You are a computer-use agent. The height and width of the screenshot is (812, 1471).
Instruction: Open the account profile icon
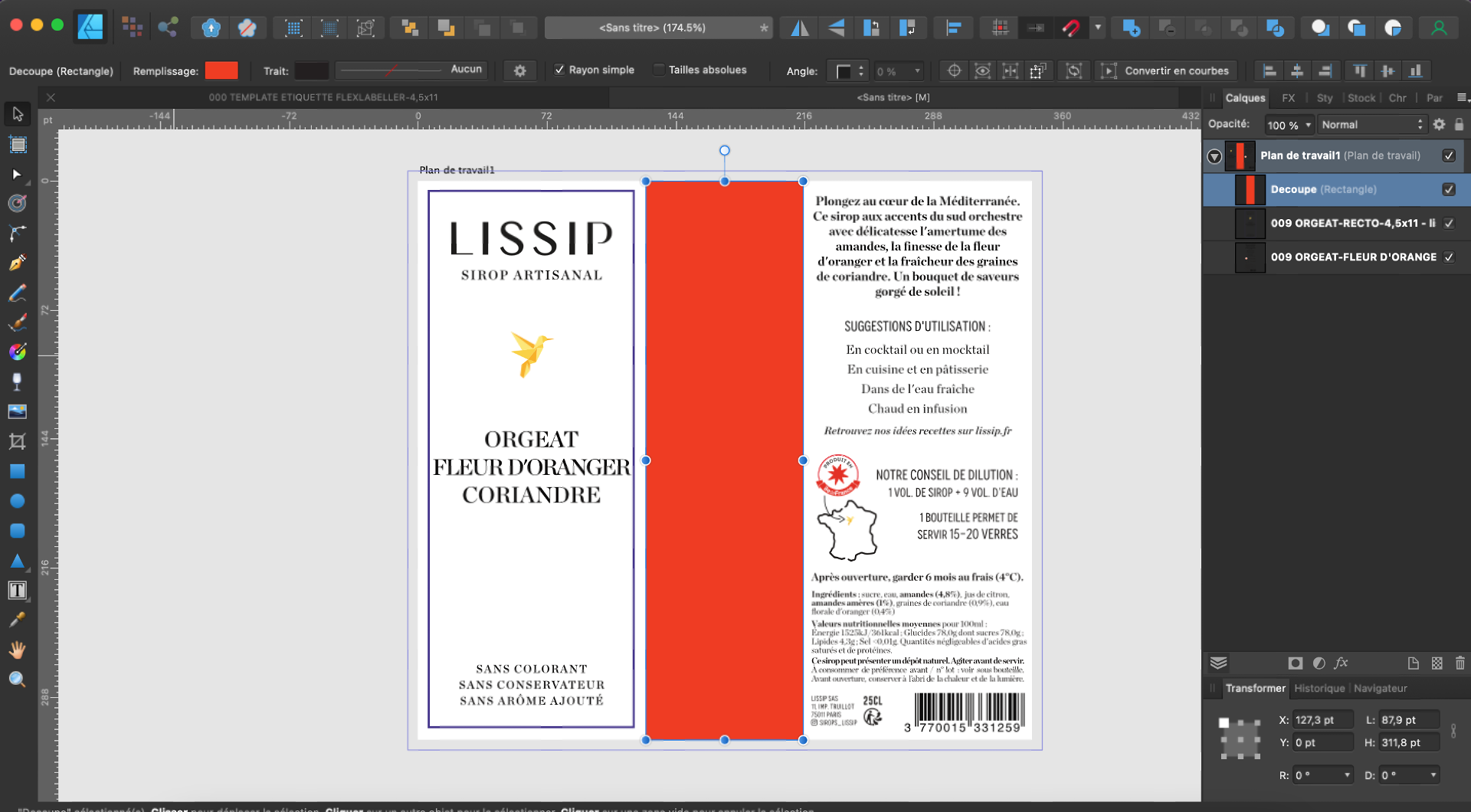pyautogui.click(x=1439, y=28)
